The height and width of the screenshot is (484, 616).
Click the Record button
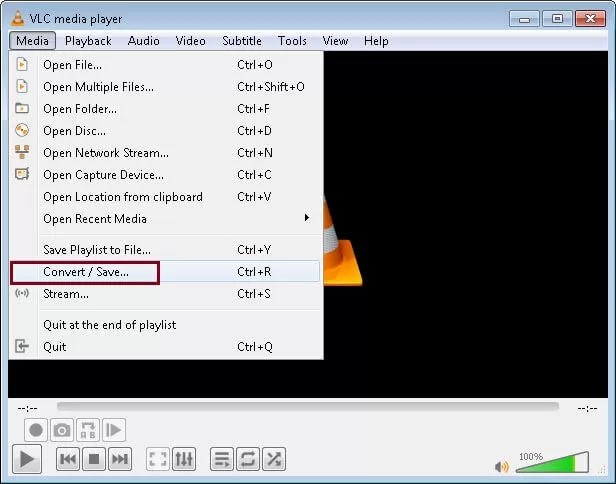pyautogui.click(x=36, y=430)
